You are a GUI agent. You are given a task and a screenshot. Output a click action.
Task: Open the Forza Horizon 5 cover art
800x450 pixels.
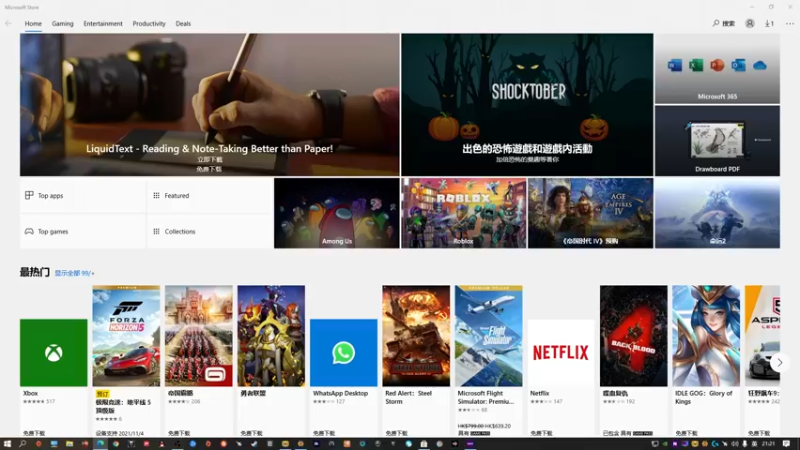pyautogui.click(x=126, y=336)
